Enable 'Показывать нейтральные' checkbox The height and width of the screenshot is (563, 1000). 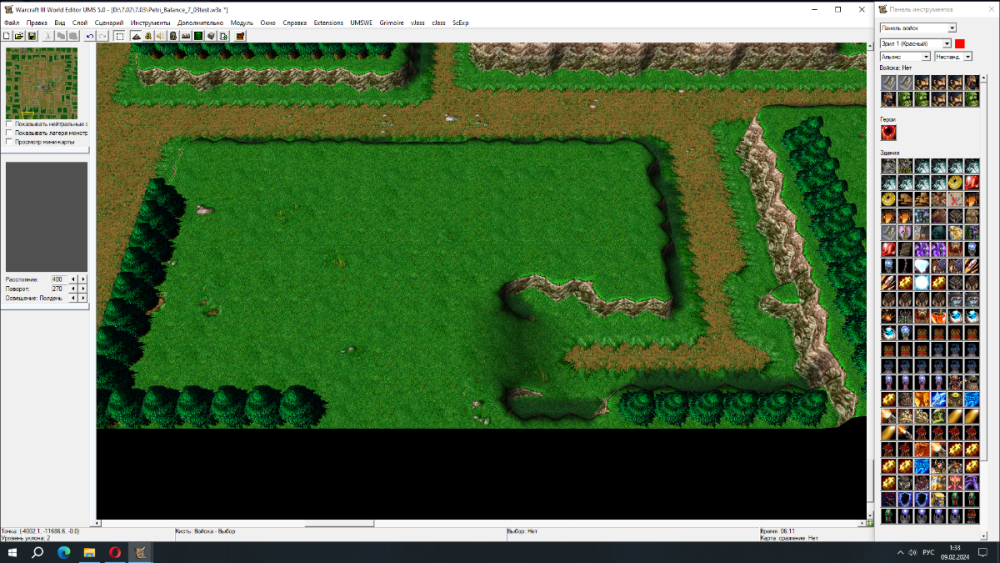click(x=9, y=124)
